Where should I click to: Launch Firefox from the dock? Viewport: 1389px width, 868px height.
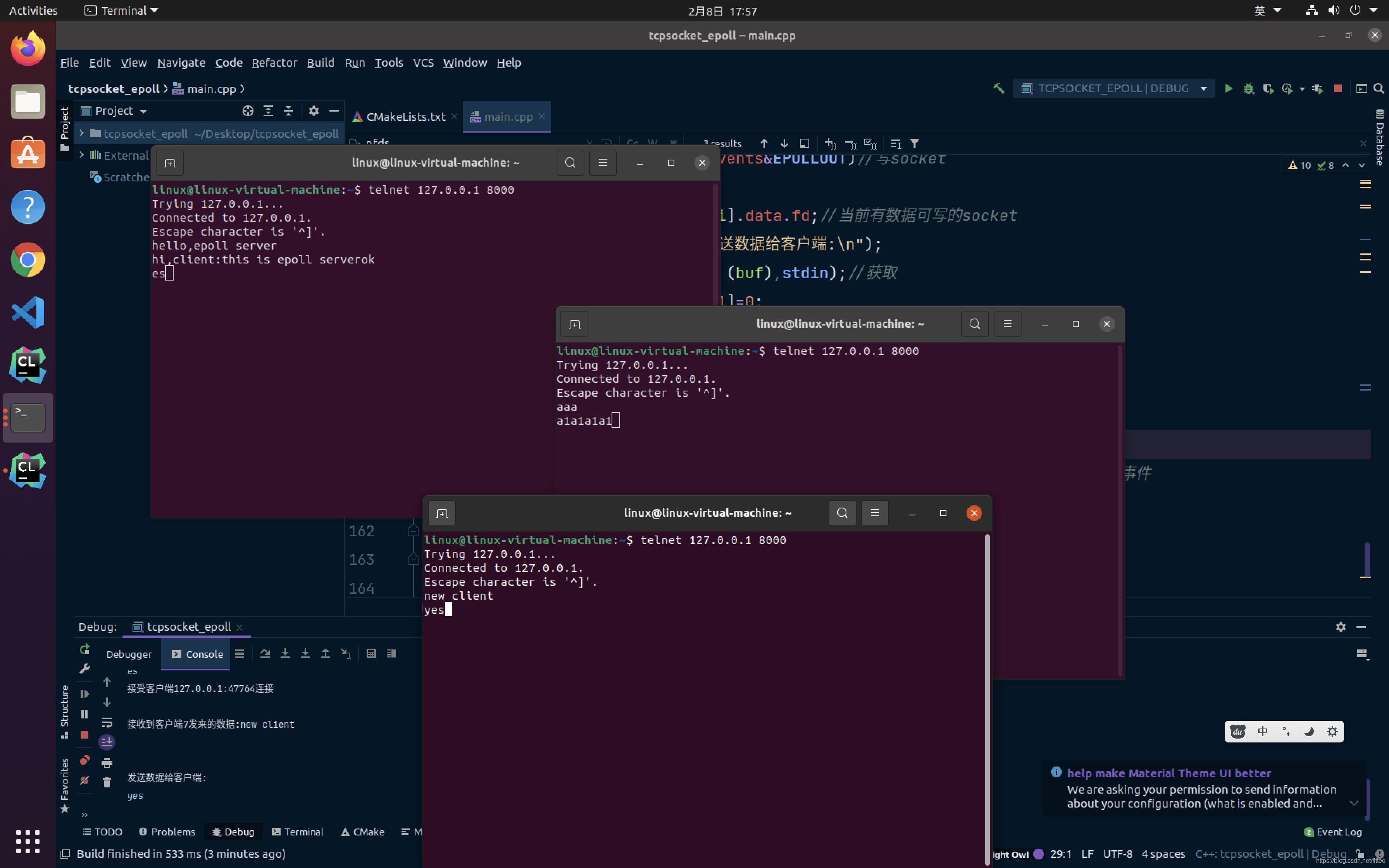click(28, 49)
